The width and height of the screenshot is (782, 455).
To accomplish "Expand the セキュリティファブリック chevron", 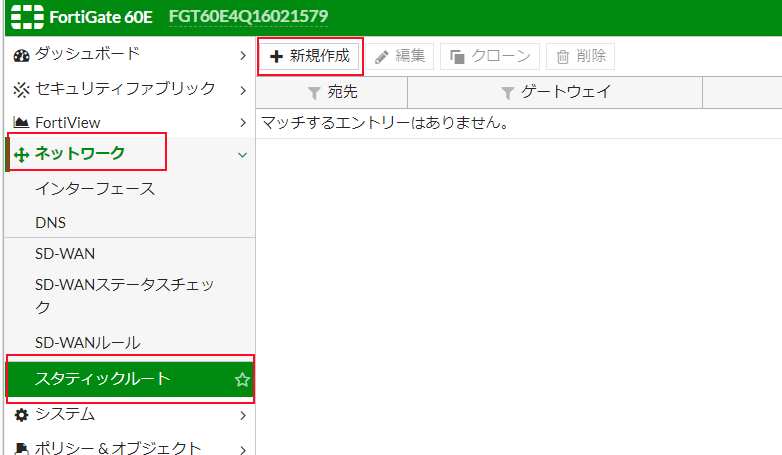I will (243, 90).
